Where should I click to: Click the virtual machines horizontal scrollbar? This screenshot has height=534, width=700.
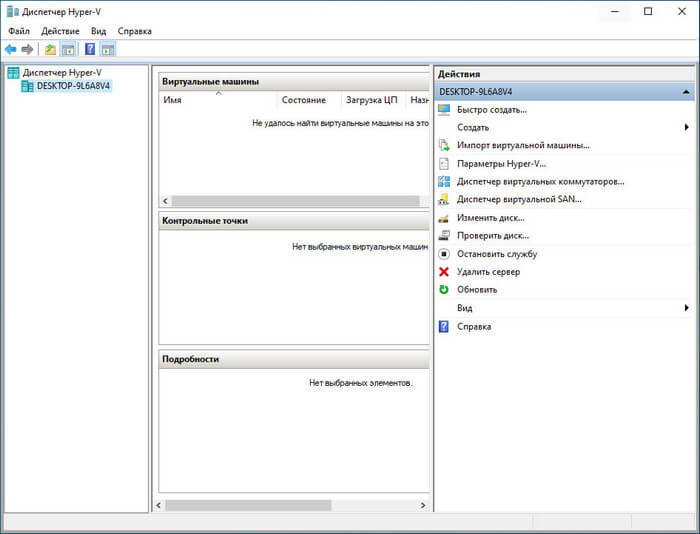295,201
